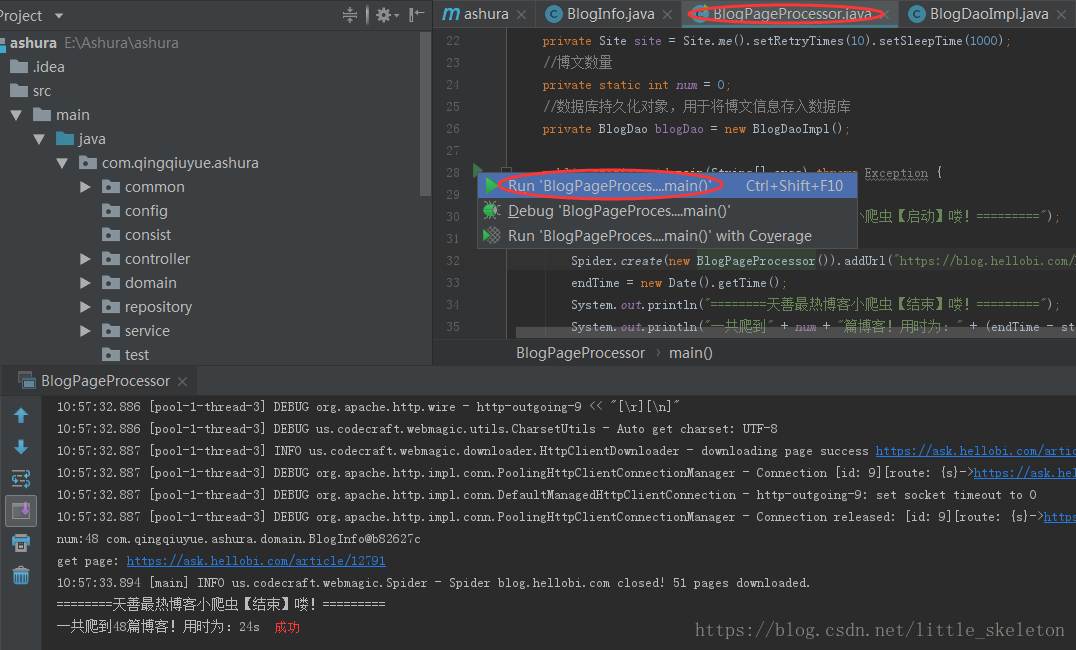Expand the controller package
This screenshot has width=1076, height=650.
point(85,259)
